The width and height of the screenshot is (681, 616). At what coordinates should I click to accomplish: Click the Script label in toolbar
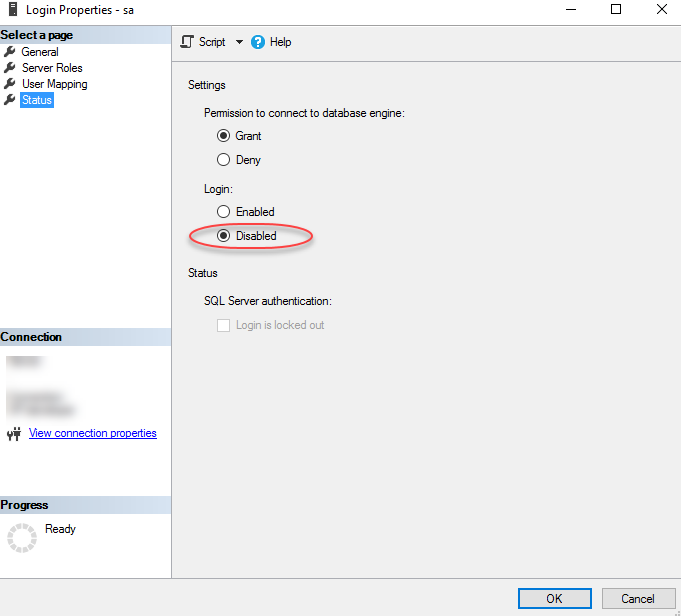point(212,42)
